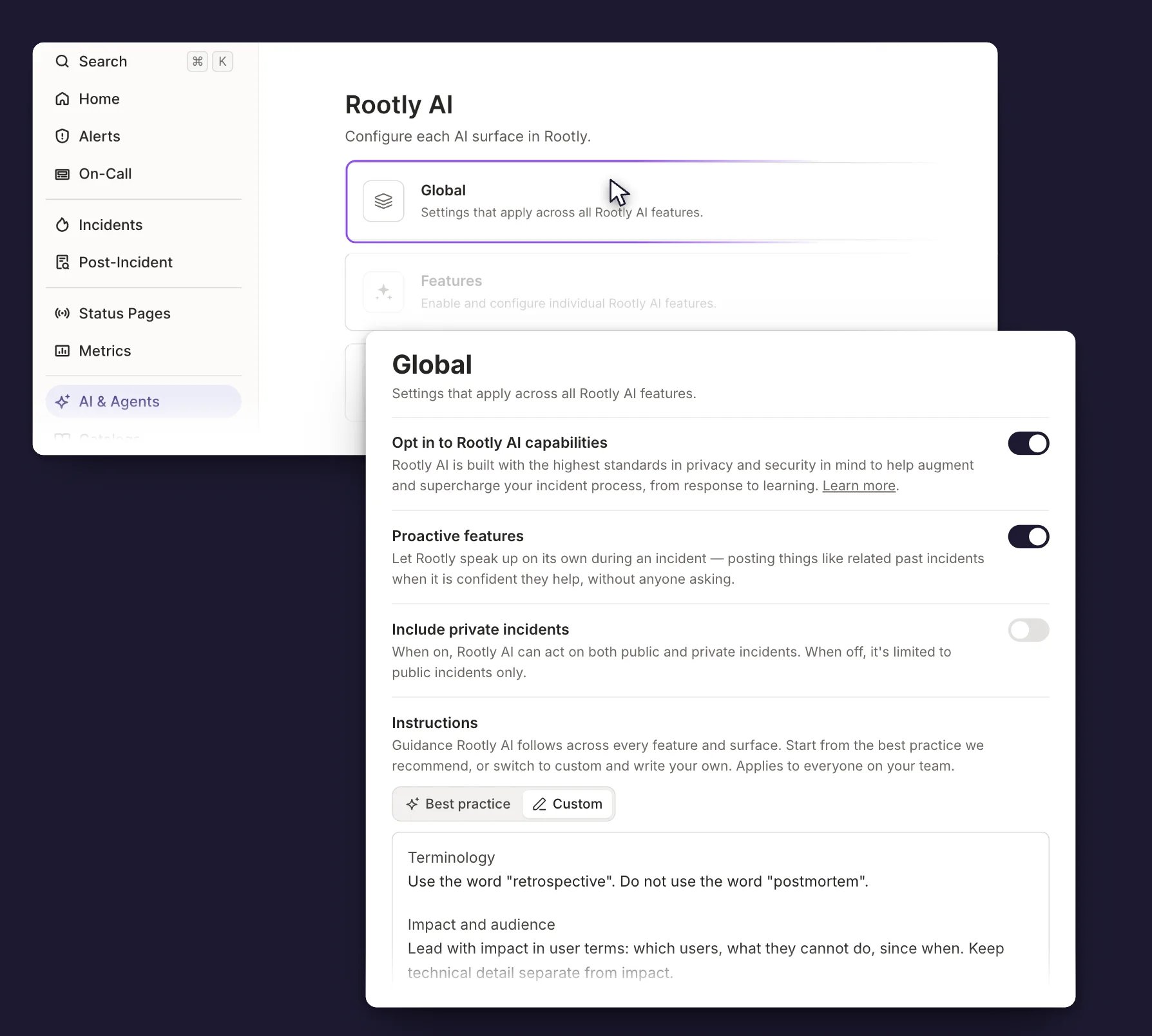Click the Custom pencil icon

(540, 804)
